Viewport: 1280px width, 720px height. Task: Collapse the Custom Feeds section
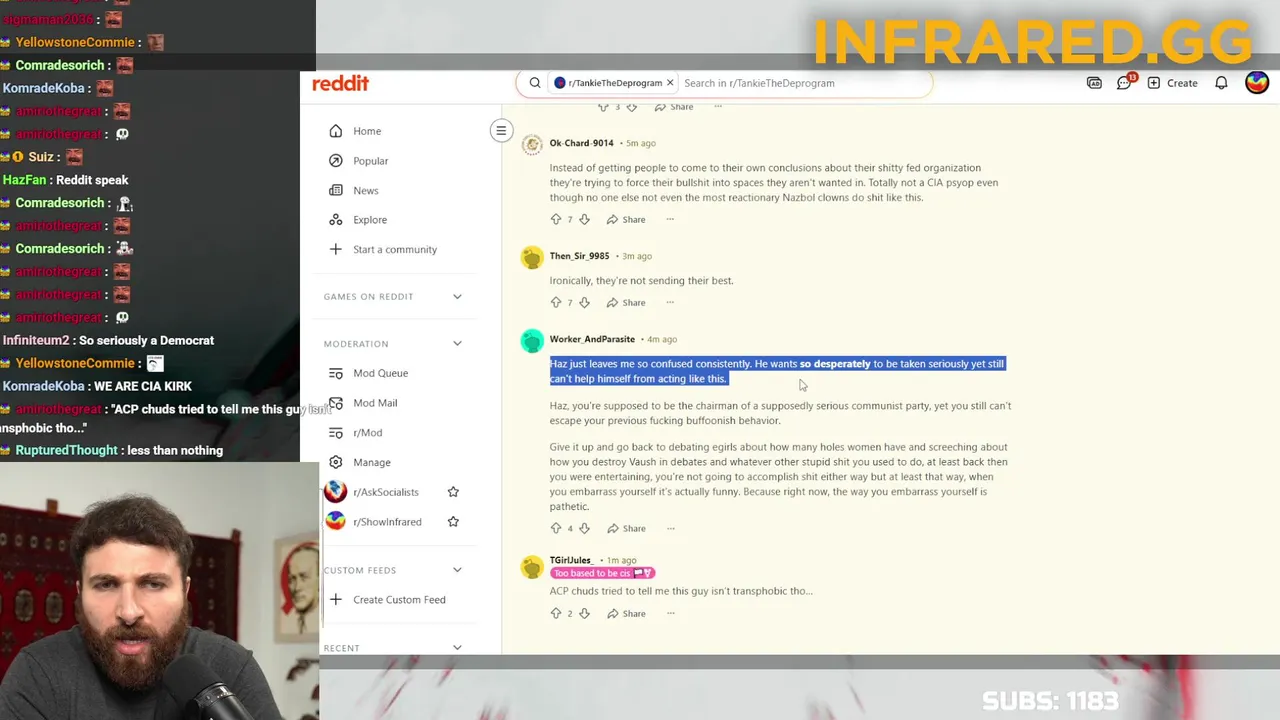pyautogui.click(x=457, y=570)
